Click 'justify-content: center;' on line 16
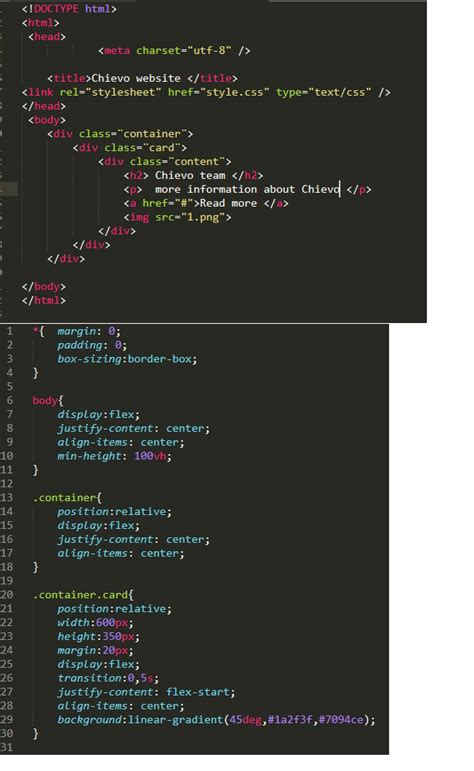The height and width of the screenshot is (771, 474). (x=133, y=539)
